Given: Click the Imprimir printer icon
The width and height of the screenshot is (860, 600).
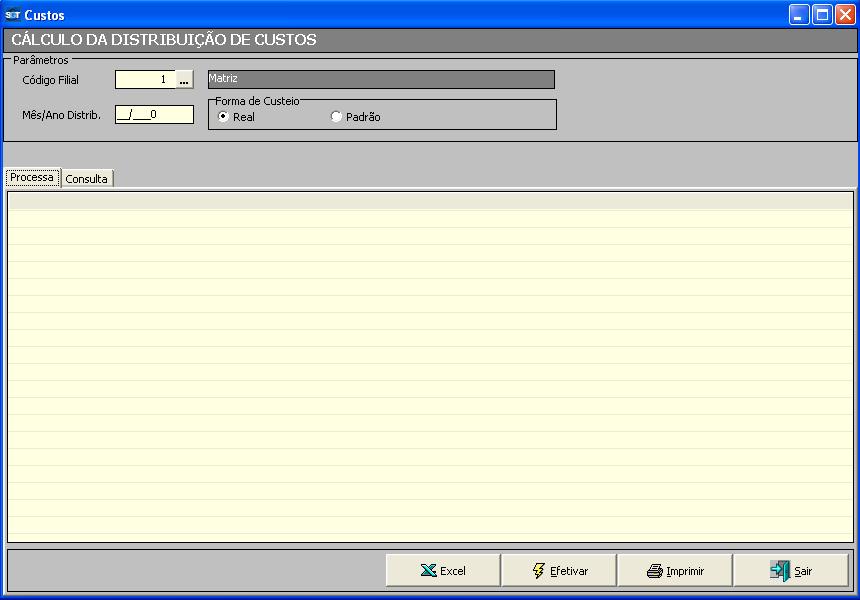Looking at the screenshot, I should (655, 571).
